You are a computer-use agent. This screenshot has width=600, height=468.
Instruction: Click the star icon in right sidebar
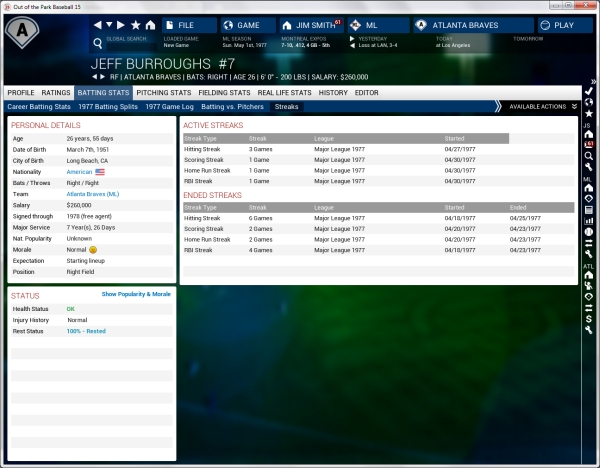pos(589,113)
